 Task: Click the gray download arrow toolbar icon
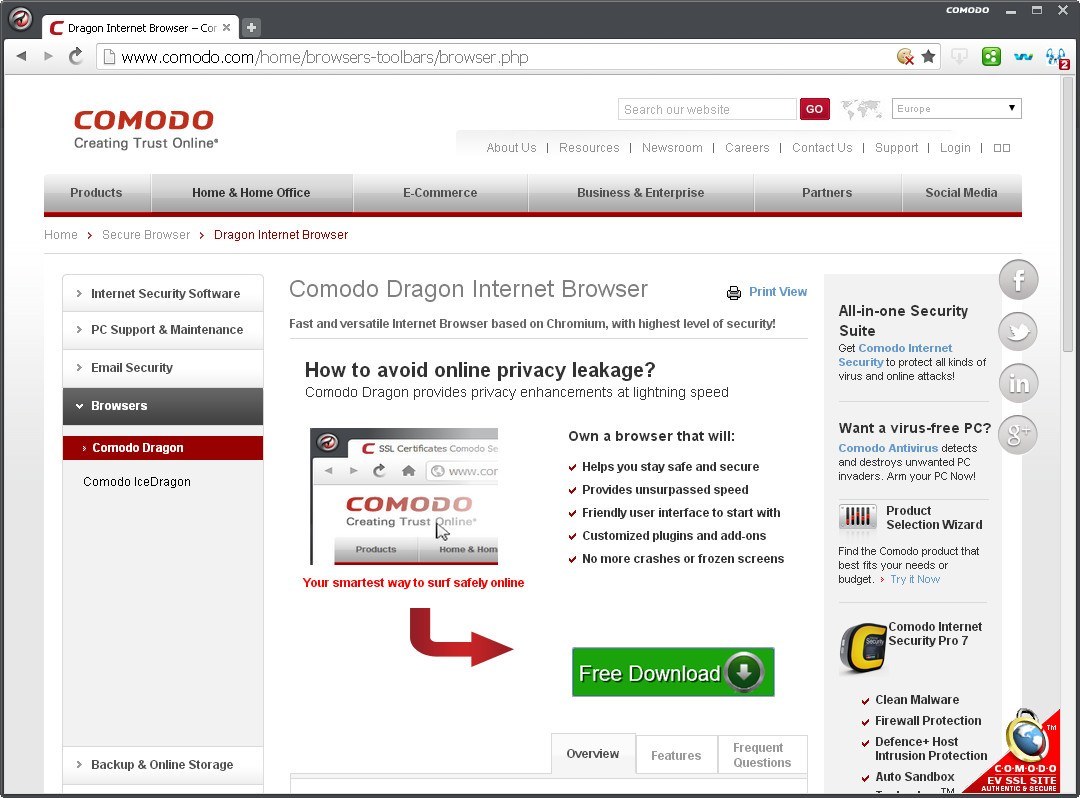coord(959,56)
